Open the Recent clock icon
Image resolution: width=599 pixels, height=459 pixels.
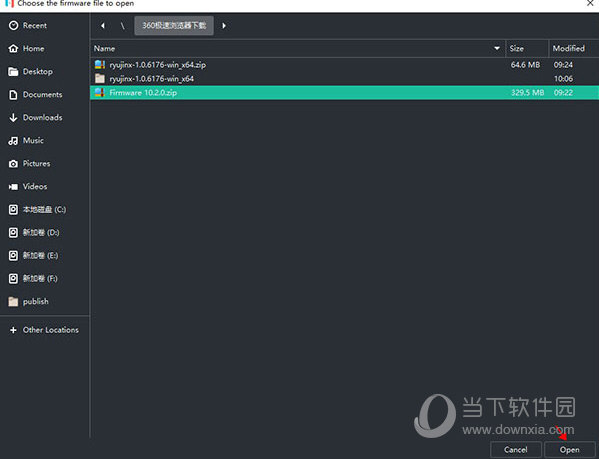pyautogui.click(x=13, y=26)
